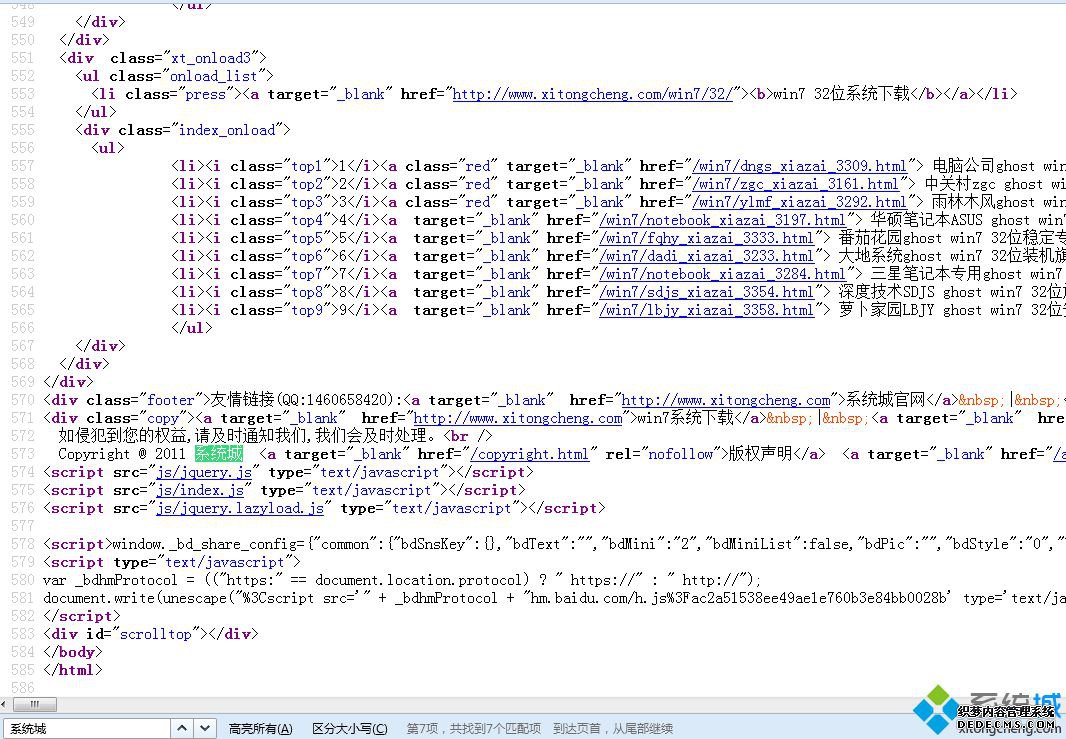The width and height of the screenshot is (1066, 739).
Task: Click line number 577
Action: (22, 526)
